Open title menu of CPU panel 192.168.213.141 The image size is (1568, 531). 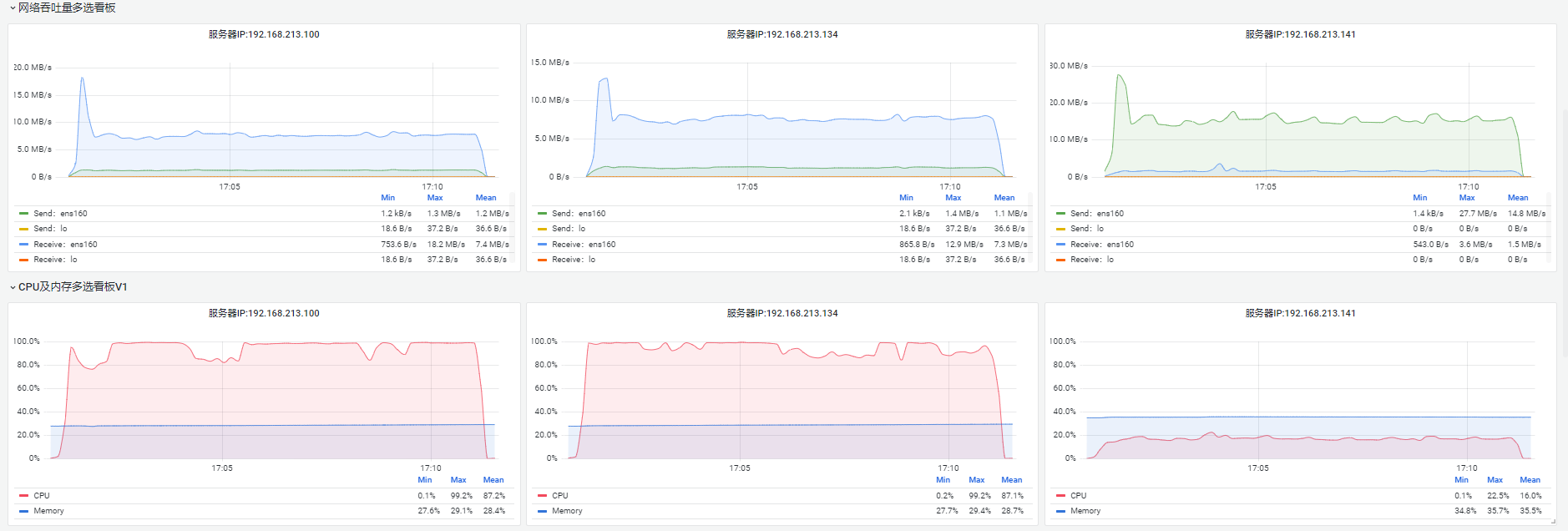(1300, 313)
